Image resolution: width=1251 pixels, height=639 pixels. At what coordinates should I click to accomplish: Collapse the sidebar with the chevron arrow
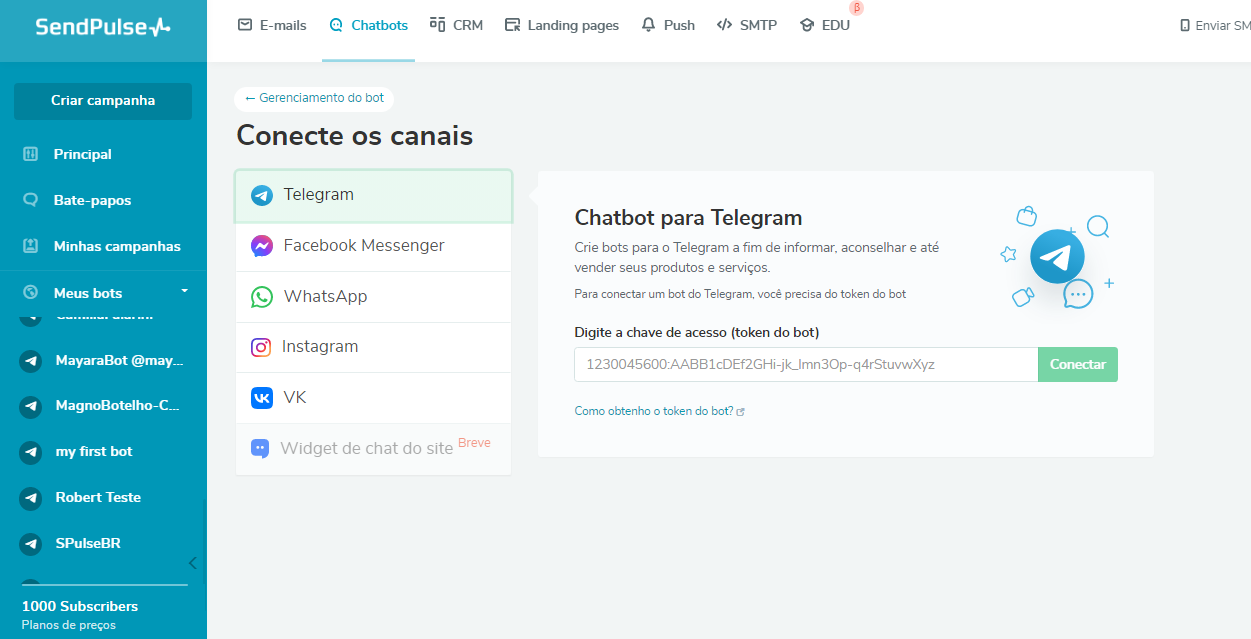[x=193, y=563]
